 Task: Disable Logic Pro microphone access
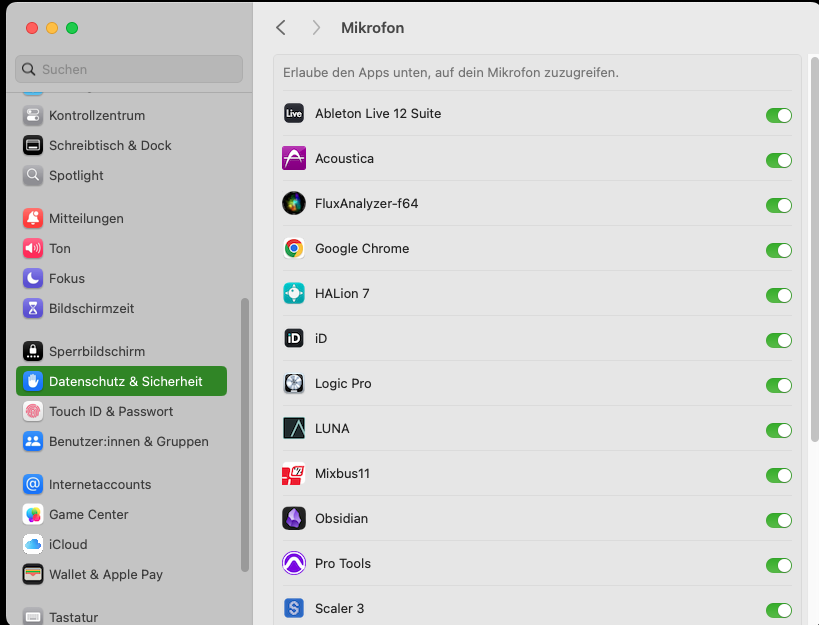click(x=779, y=385)
